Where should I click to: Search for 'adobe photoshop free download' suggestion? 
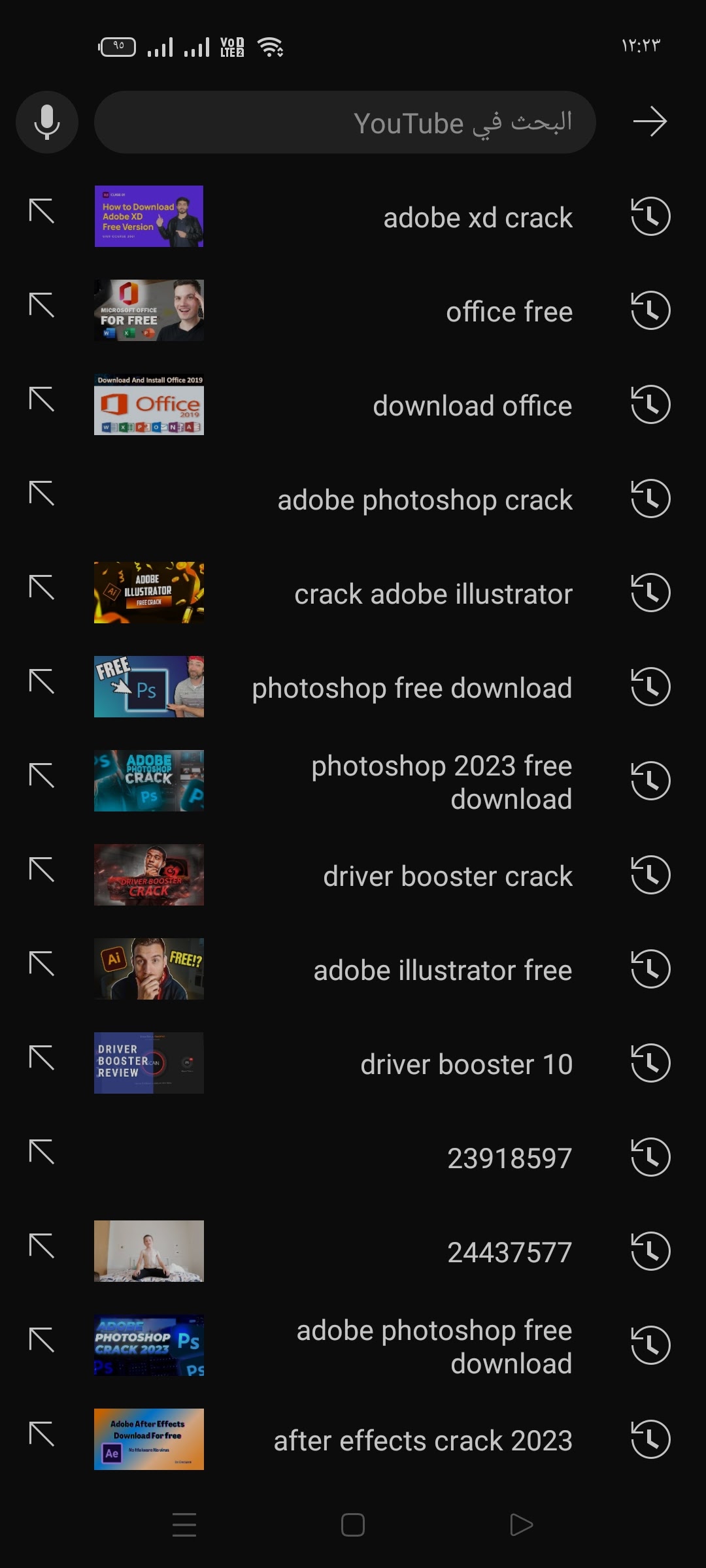(435, 1347)
